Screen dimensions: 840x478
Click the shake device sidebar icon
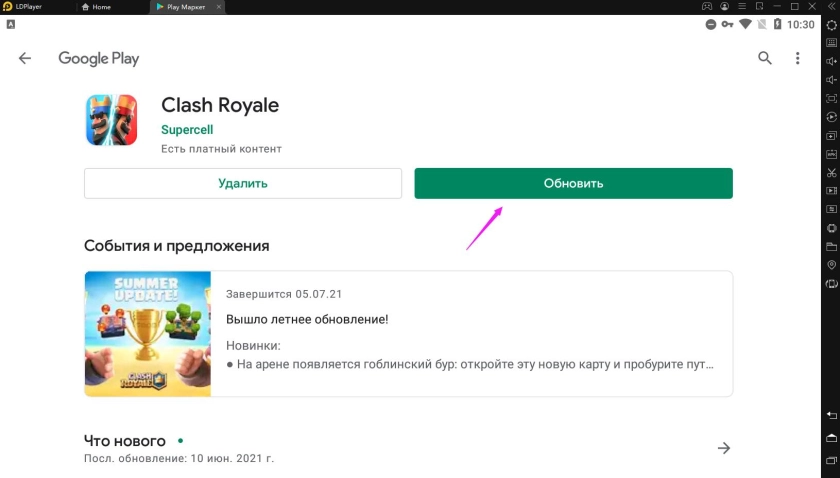click(831, 228)
